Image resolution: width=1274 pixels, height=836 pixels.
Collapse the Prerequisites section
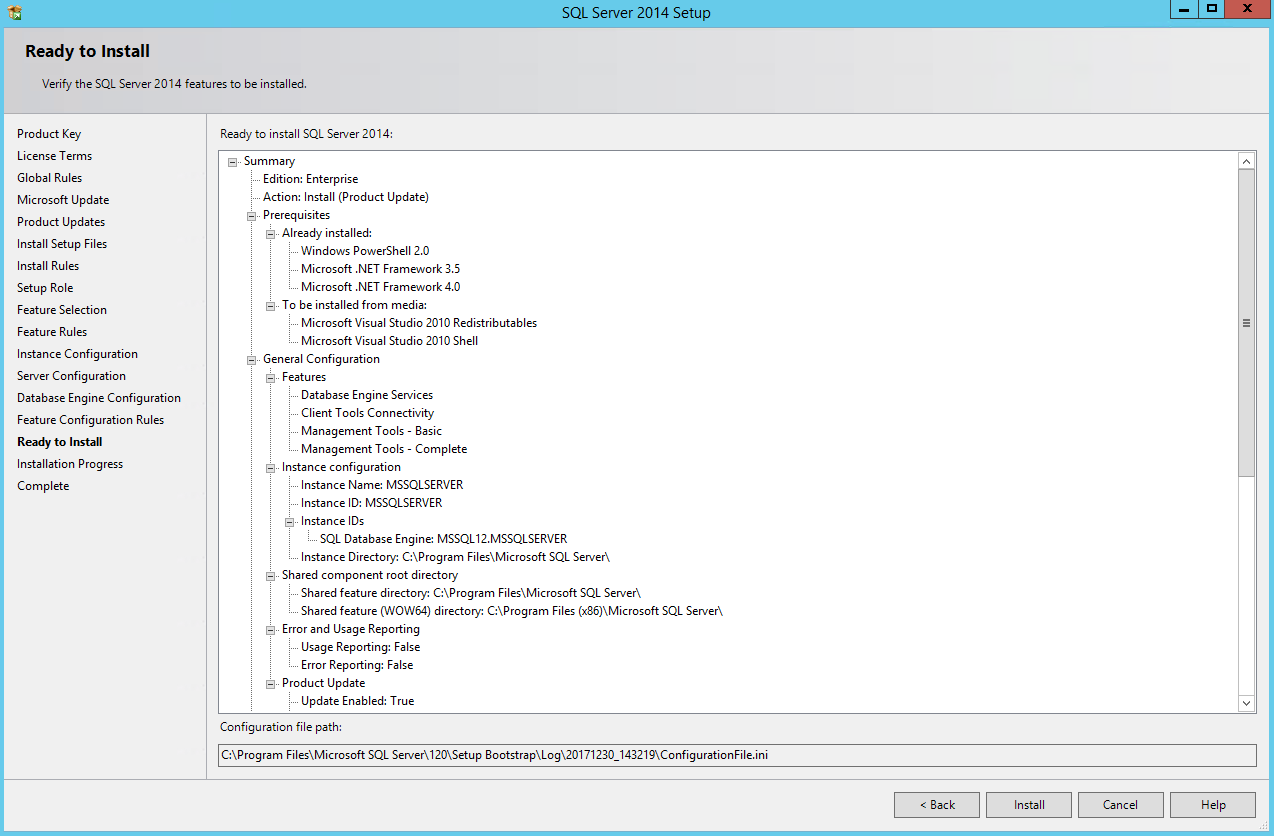click(251, 215)
